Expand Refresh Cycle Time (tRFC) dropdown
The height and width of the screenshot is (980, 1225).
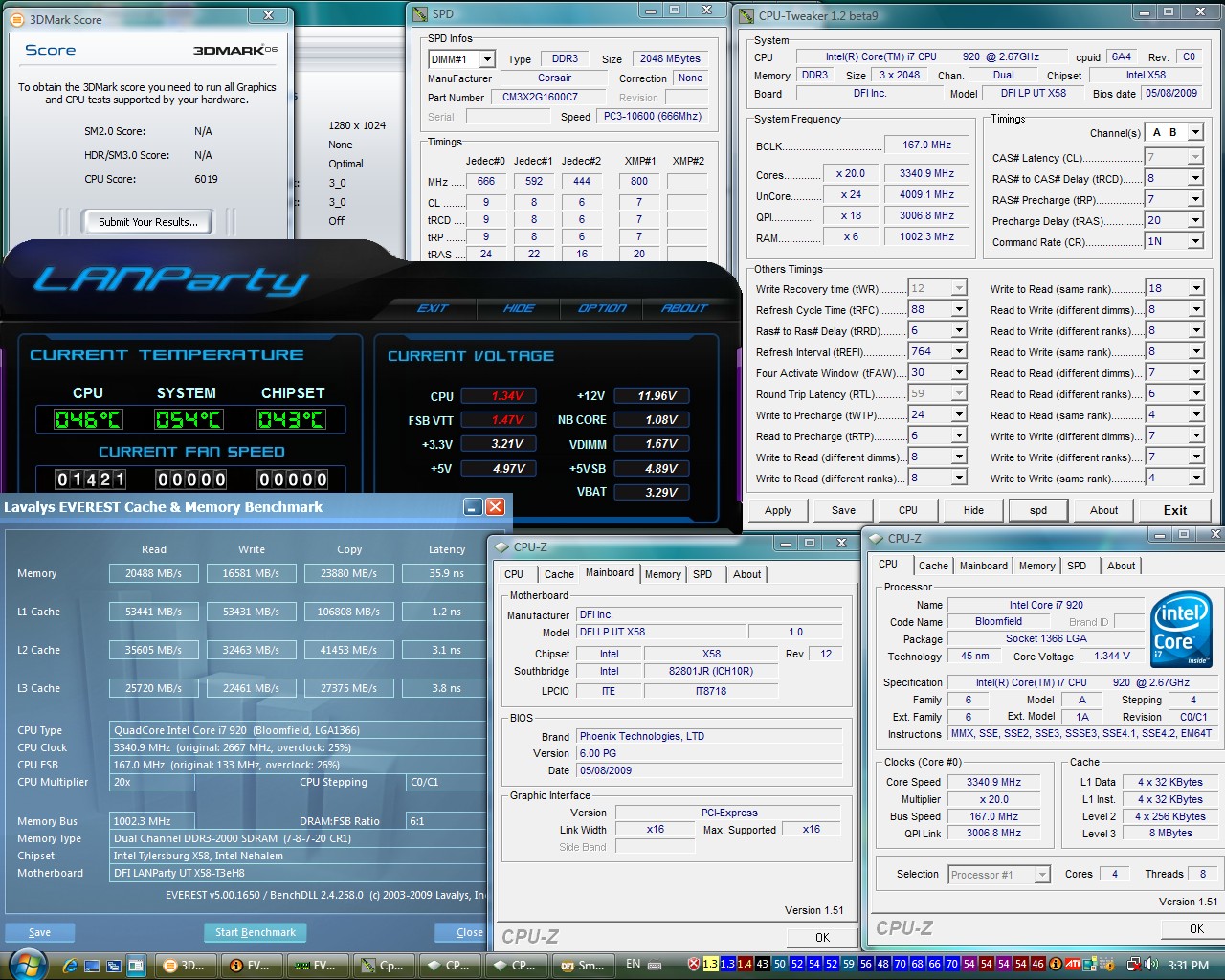[958, 309]
